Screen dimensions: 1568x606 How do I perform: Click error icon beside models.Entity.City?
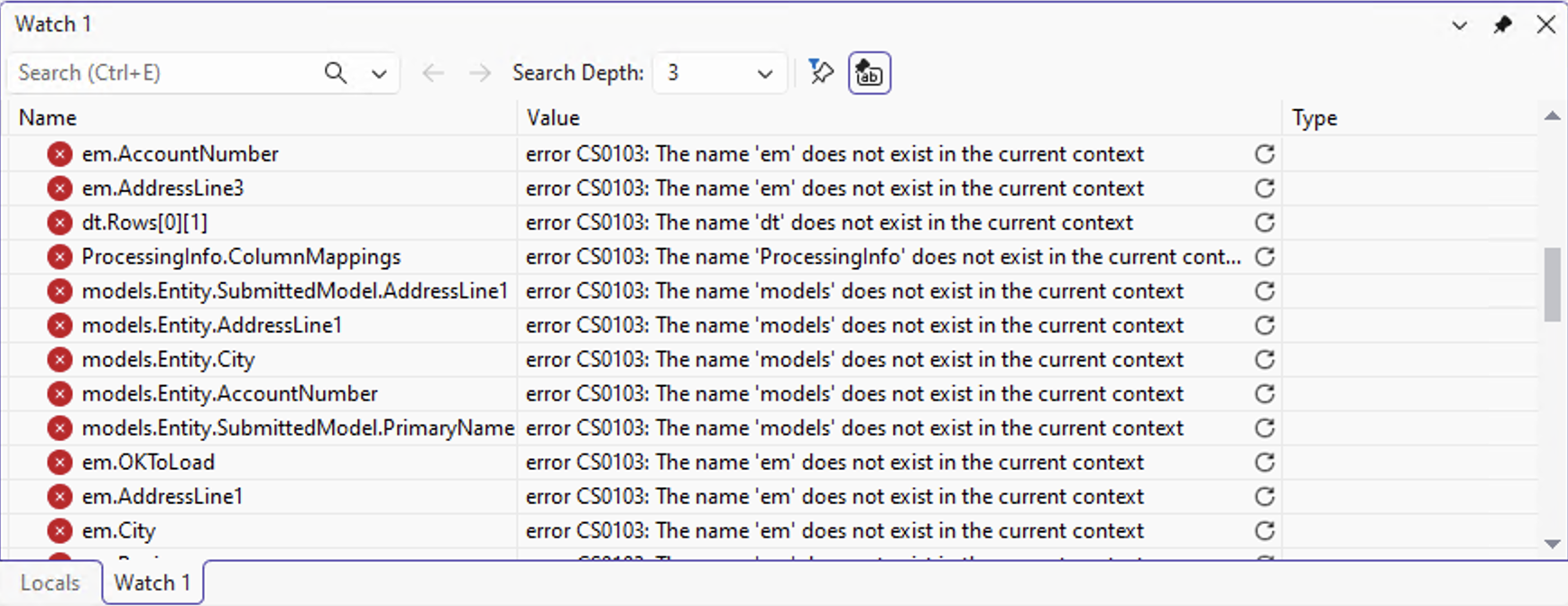pos(60,360)
